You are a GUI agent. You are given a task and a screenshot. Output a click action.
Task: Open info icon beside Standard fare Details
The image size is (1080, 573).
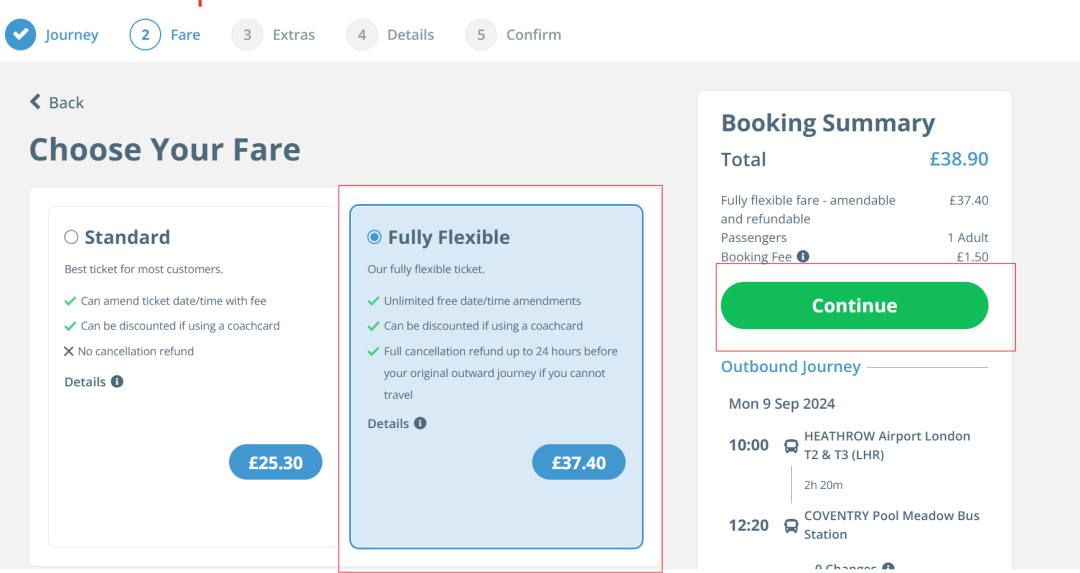117,382
